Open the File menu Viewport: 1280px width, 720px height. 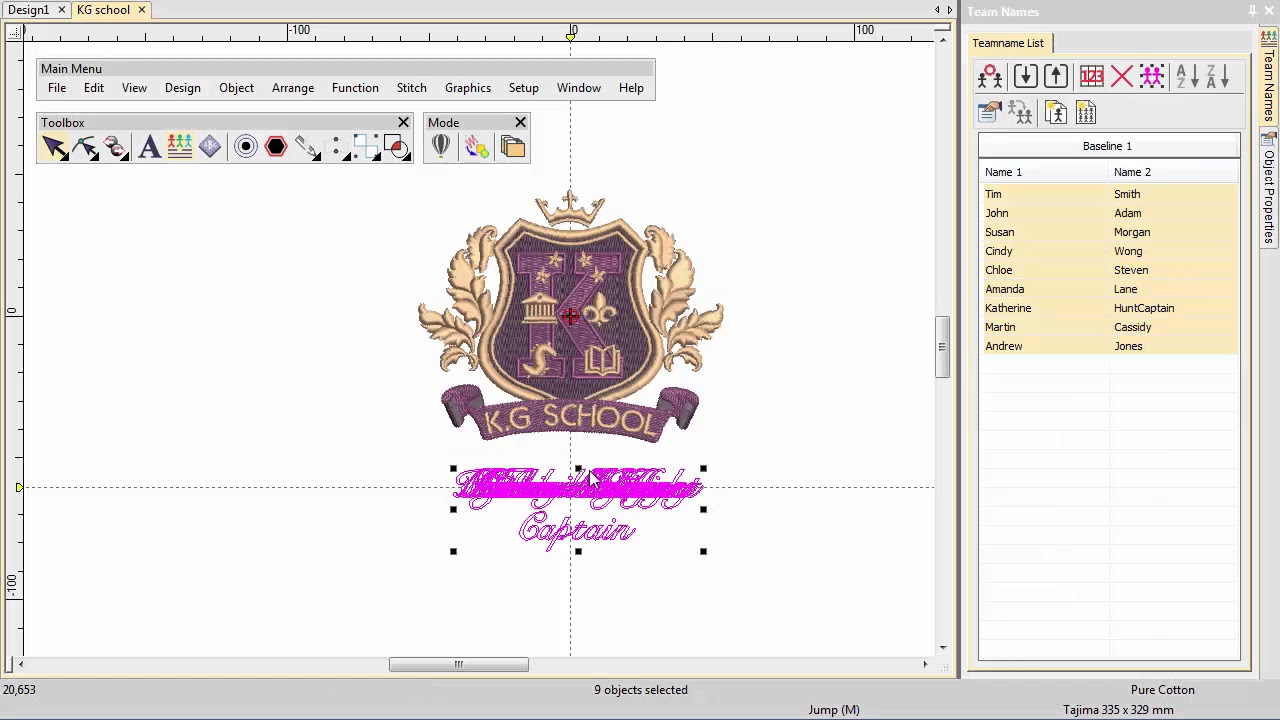[57, 88]
